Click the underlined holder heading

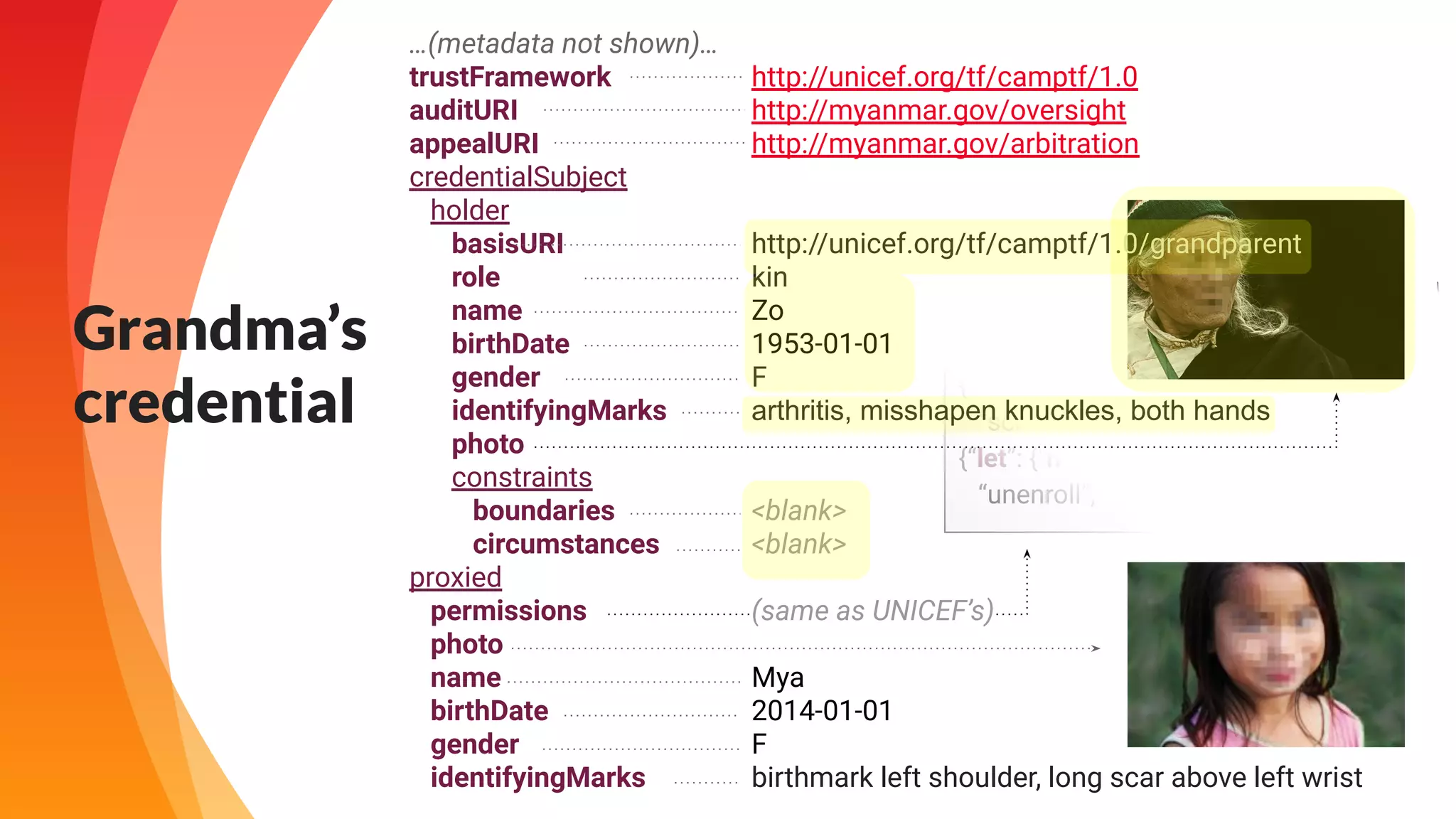click(x=470, y=211)
